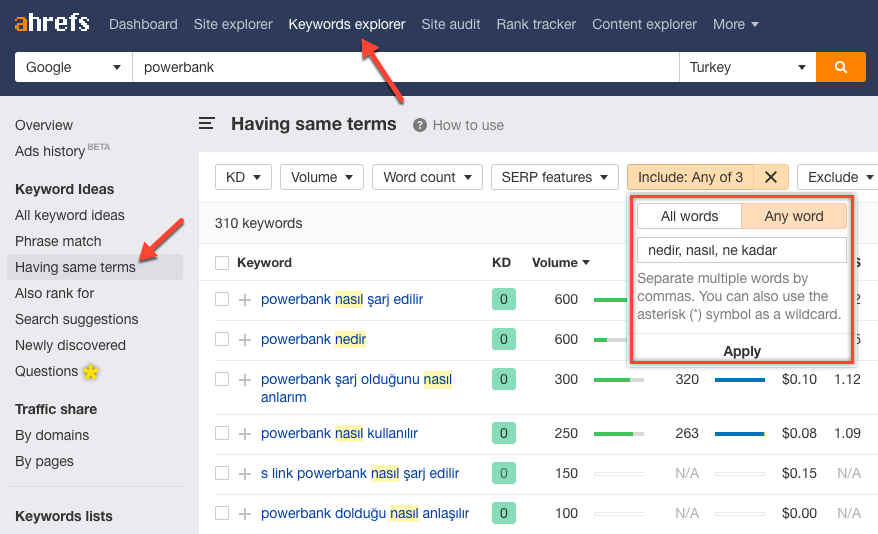Click the orange search magnifier button
The height and width of the screenshot is (534, 878).
point(840,67)
